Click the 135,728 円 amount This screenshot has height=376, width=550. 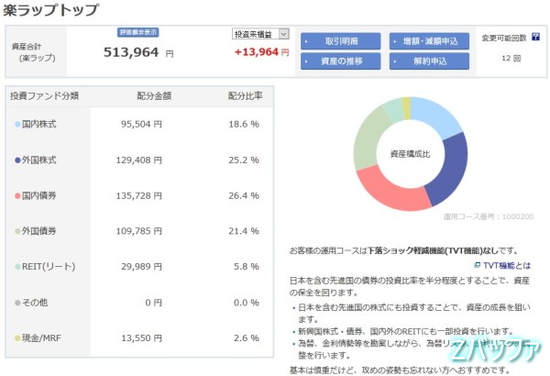(139, 196)
